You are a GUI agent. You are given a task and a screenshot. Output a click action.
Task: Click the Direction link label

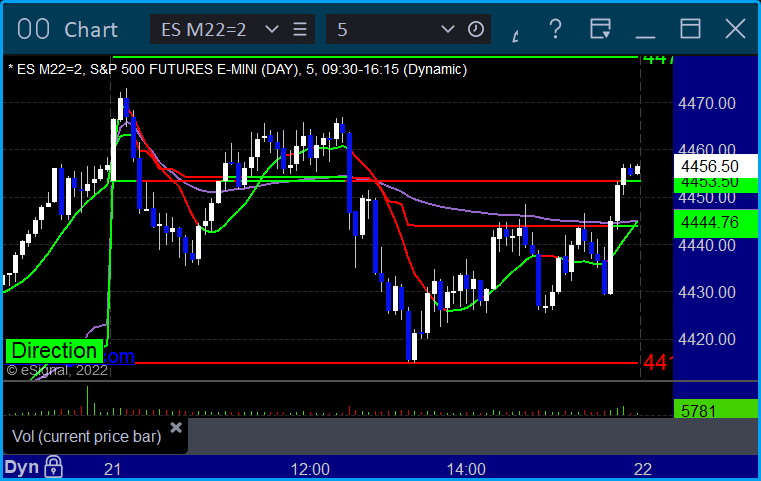[x=54, y=351]
